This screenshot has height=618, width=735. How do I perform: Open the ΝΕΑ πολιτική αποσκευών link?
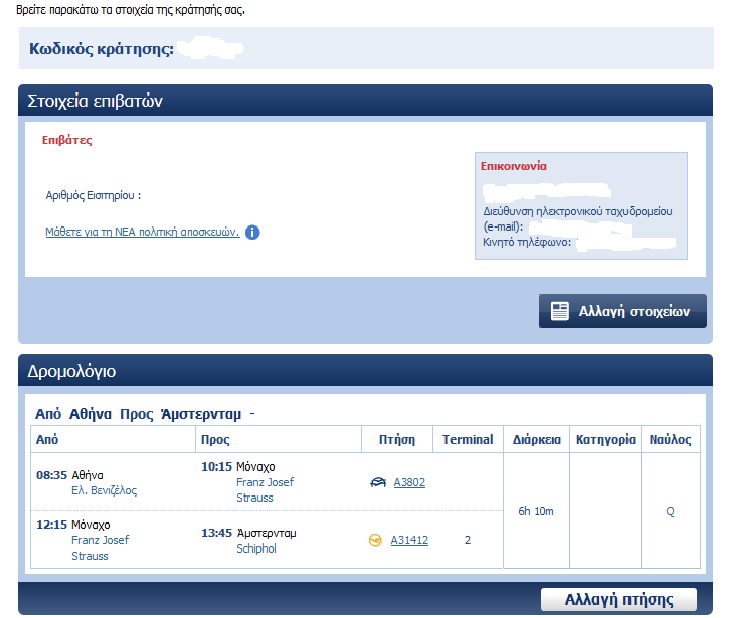[x=141, y=232]
